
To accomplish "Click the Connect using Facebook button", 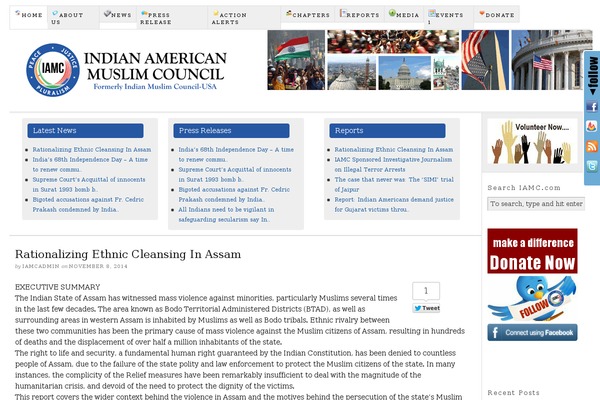I will tap(532, 333).
